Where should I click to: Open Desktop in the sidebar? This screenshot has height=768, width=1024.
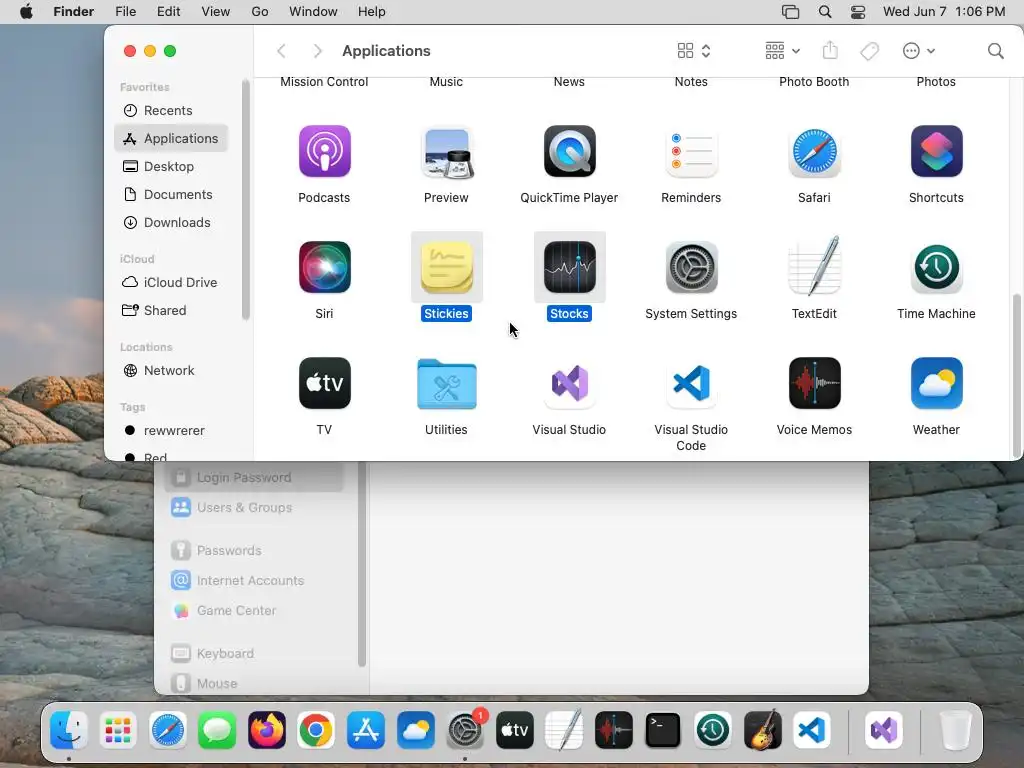tap(170, 167)
